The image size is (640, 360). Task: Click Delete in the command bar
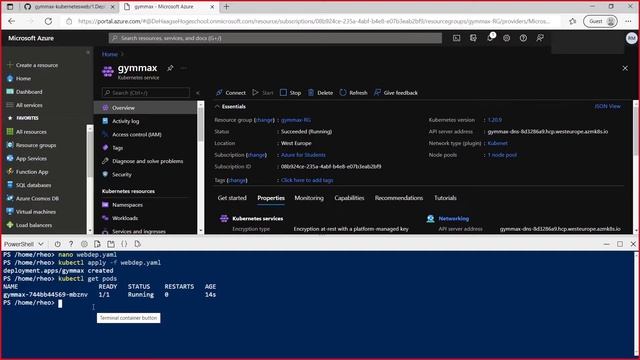(320, 93)
